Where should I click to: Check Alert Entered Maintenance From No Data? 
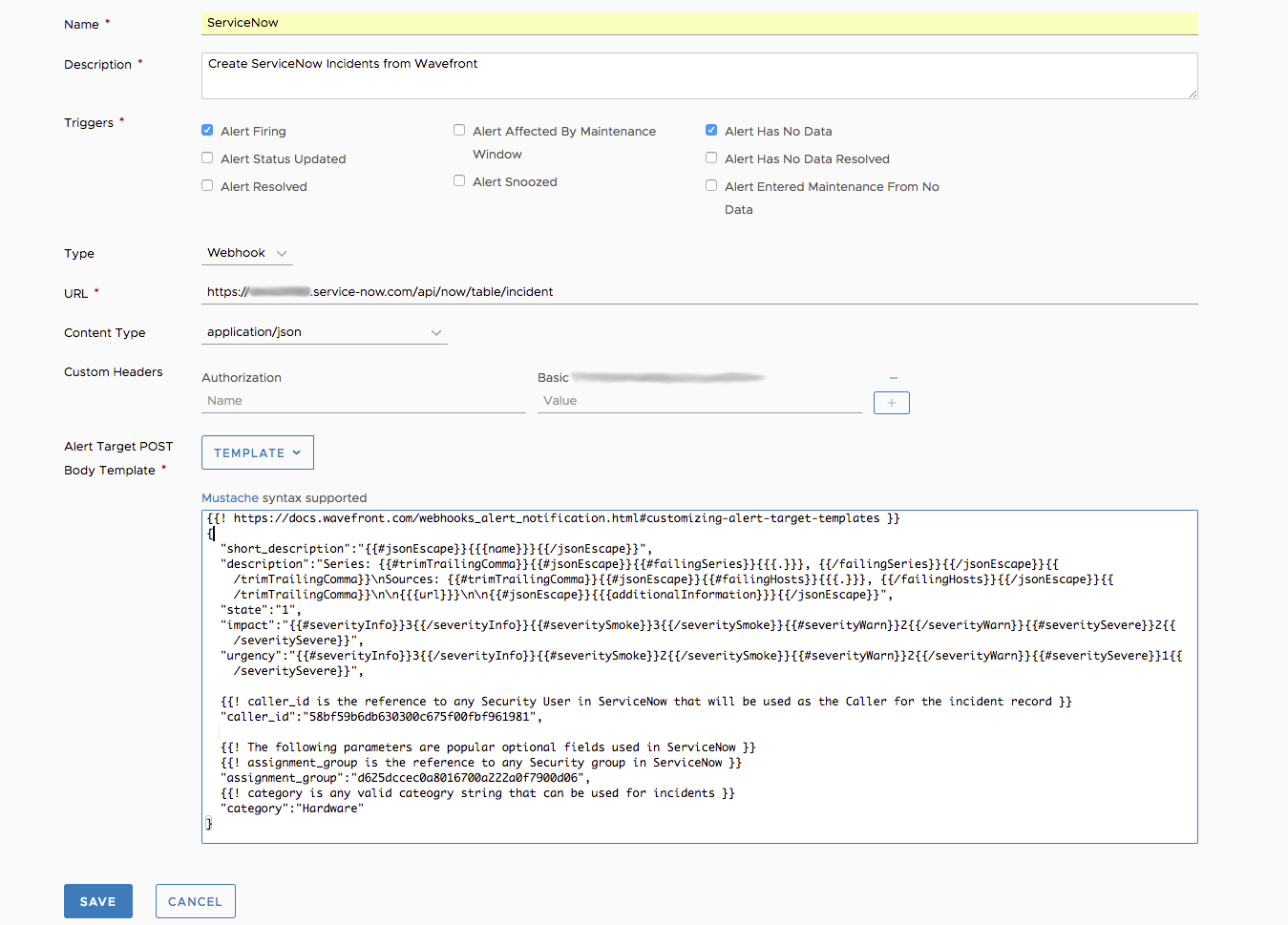[x=711, y=184]
